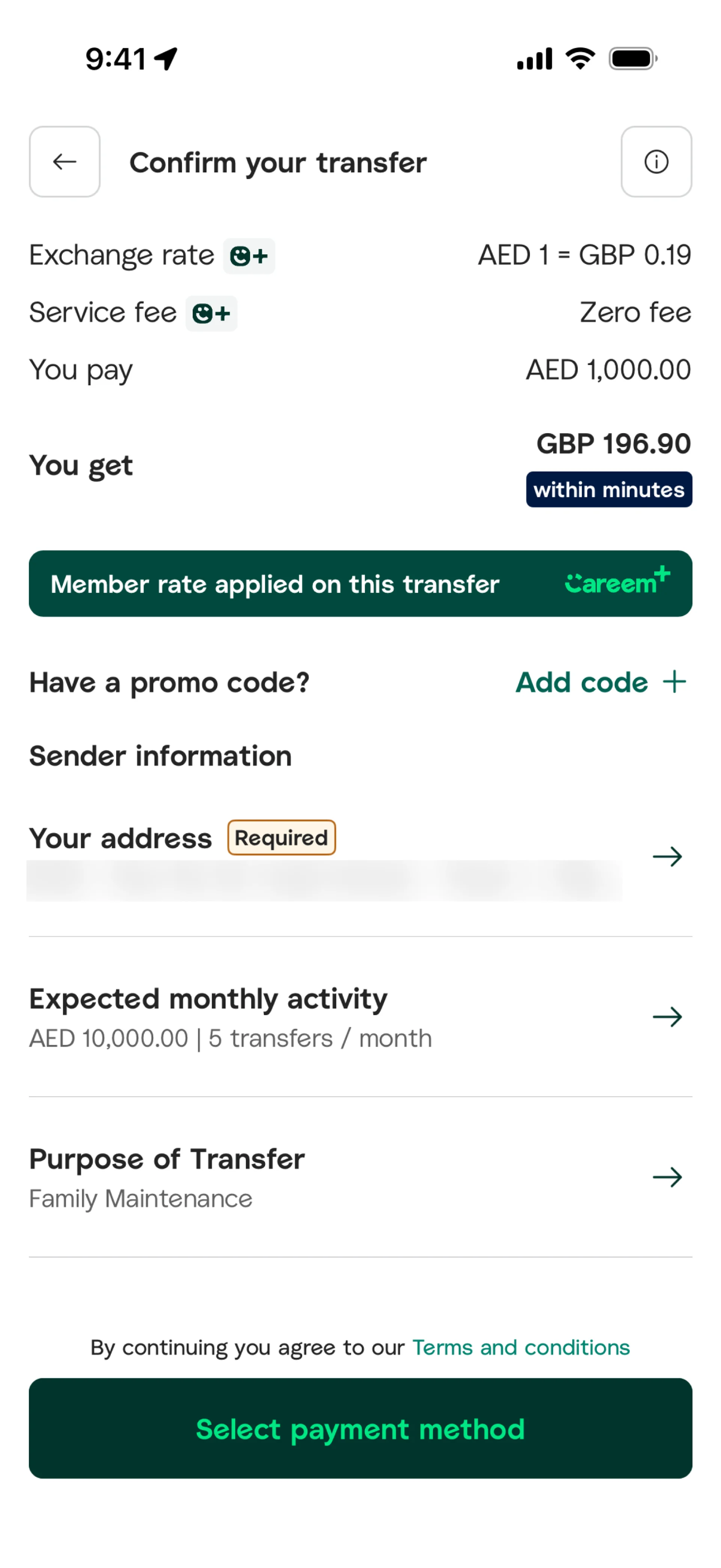The width and height of the screenshot is (721, 1568).
Task: Select the Family Maintenance purpose row
Action: point(140,1198)
